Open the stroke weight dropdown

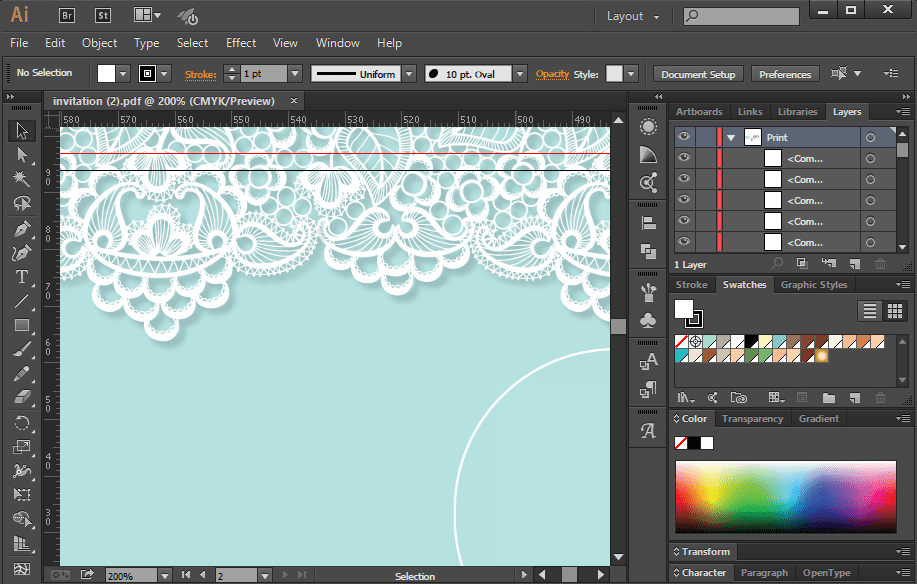pyautogui.click(x=295, y=74)
